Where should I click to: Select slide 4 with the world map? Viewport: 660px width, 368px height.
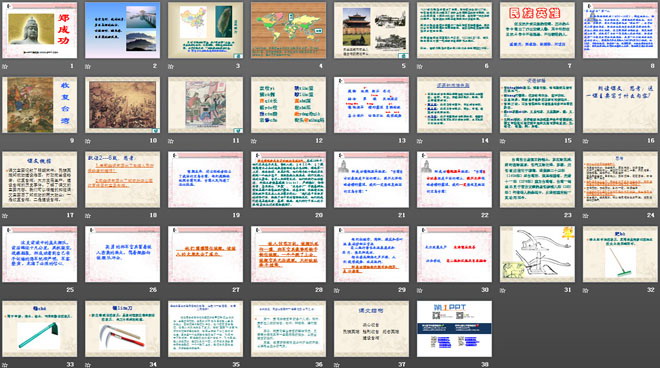(288, 30)
